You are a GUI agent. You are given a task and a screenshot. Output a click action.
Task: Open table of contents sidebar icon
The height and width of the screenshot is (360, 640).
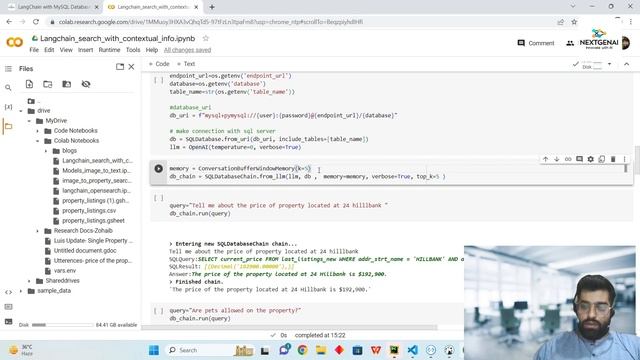tap(8, 69)
